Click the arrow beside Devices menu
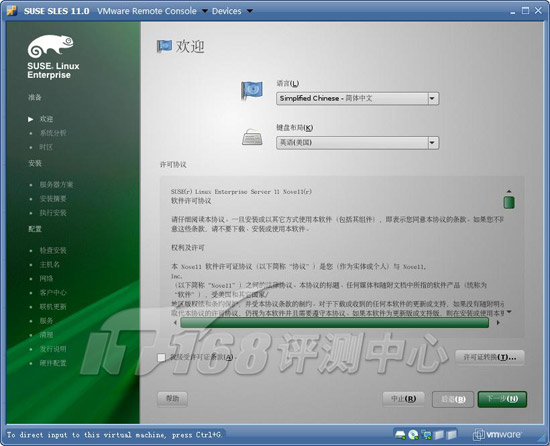The width and height of the screenshot is (550, 446). pyautogui.click(x=249, y=11)
